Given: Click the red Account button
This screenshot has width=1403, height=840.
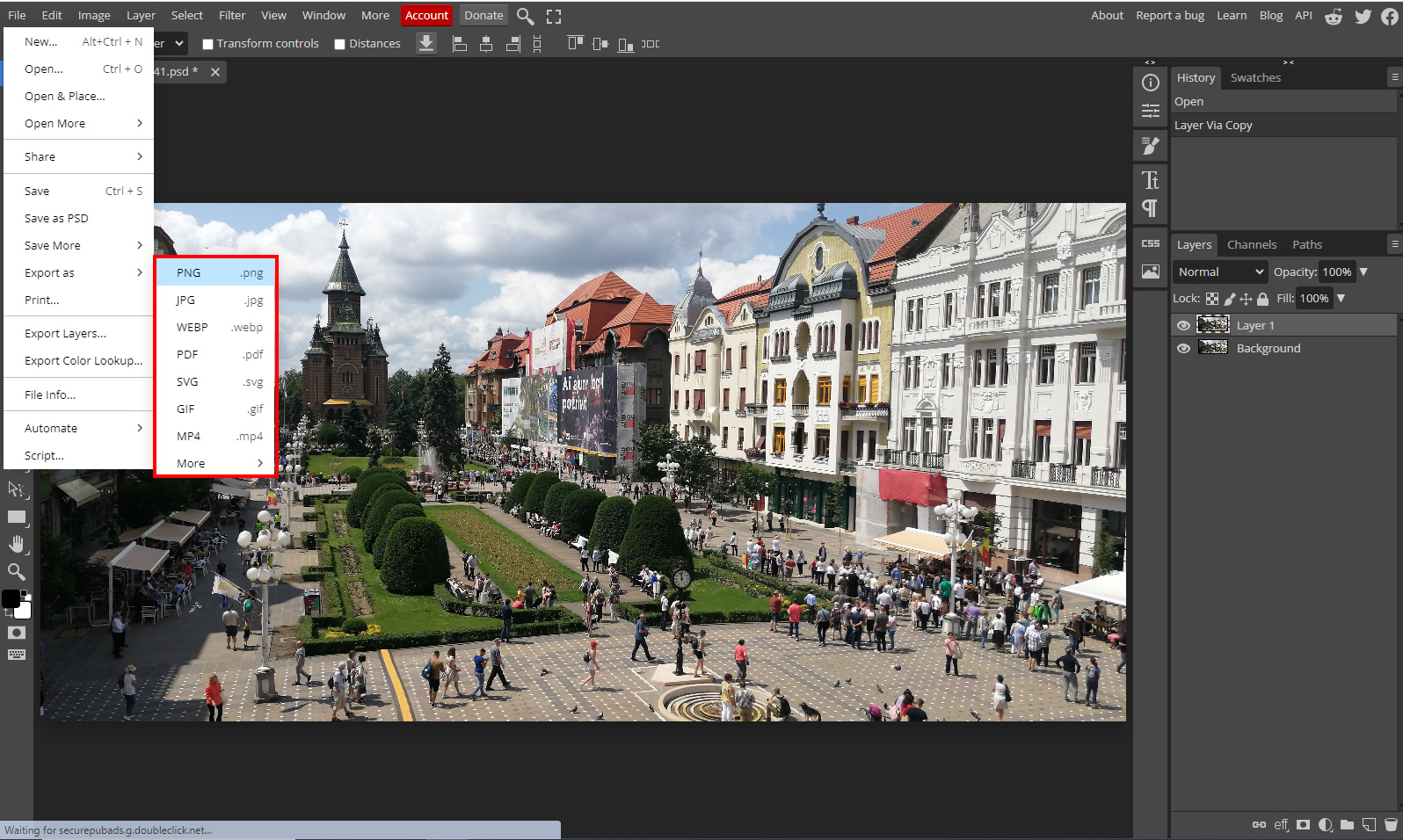Looking at the screenshot, I should coord(426,15).
